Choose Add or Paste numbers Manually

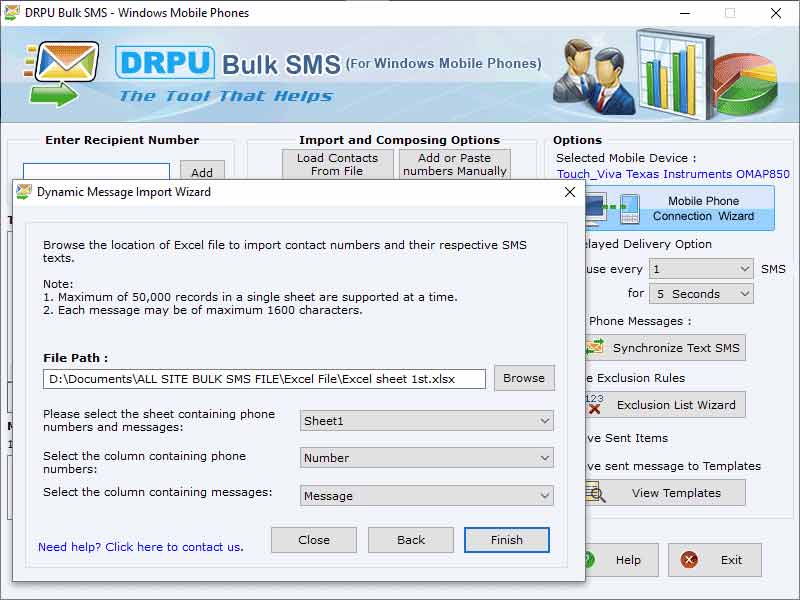(x=454, y=164)
